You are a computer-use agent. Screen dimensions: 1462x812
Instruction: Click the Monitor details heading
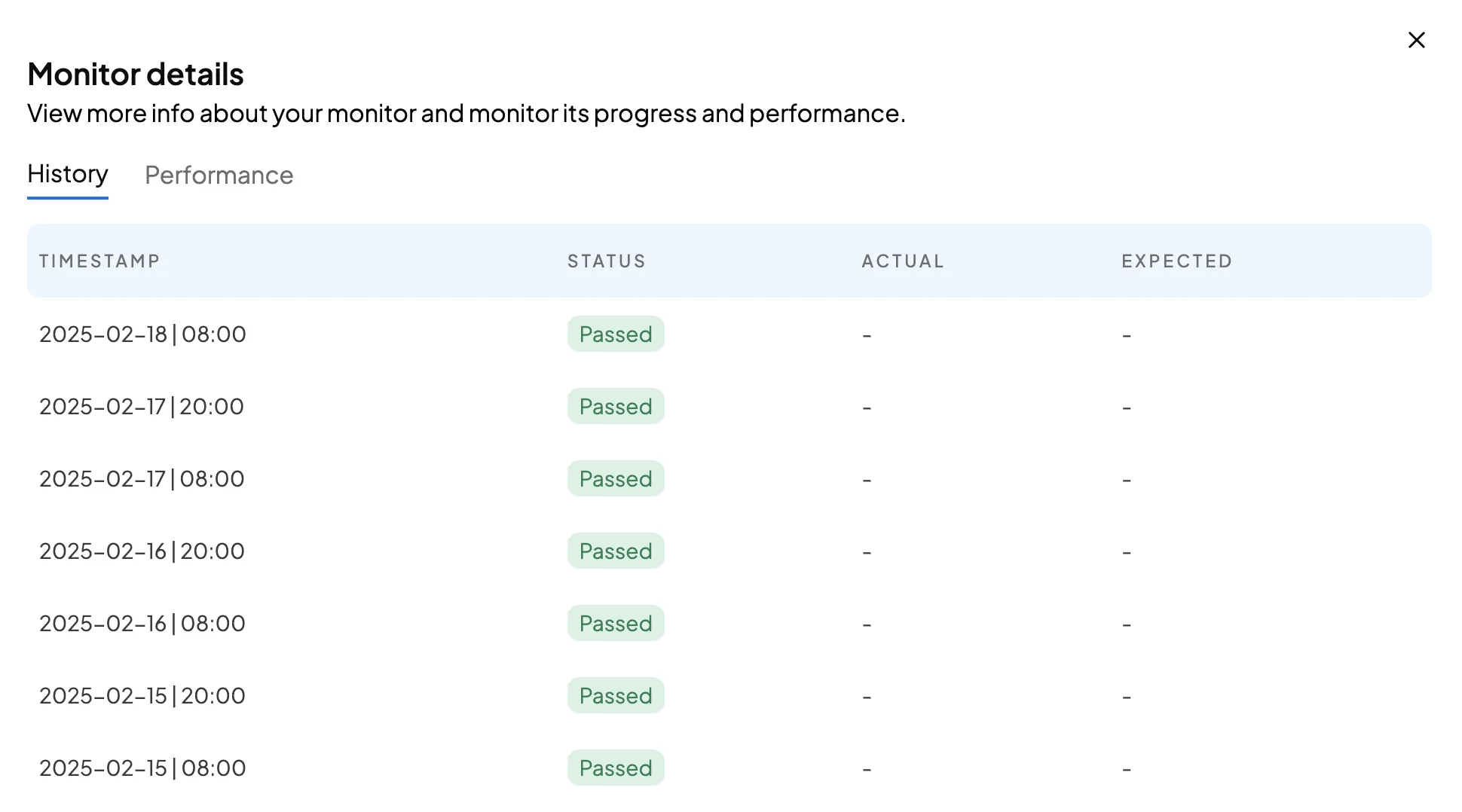click(136, 75)
